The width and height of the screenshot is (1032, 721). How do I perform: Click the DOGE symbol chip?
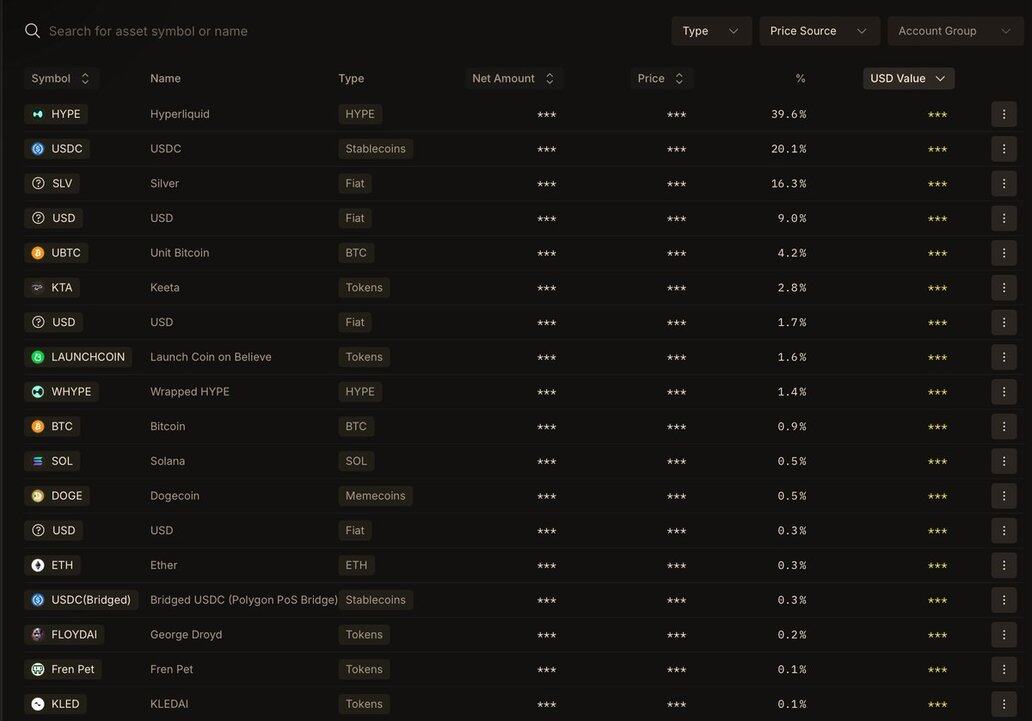coord(57,496)
